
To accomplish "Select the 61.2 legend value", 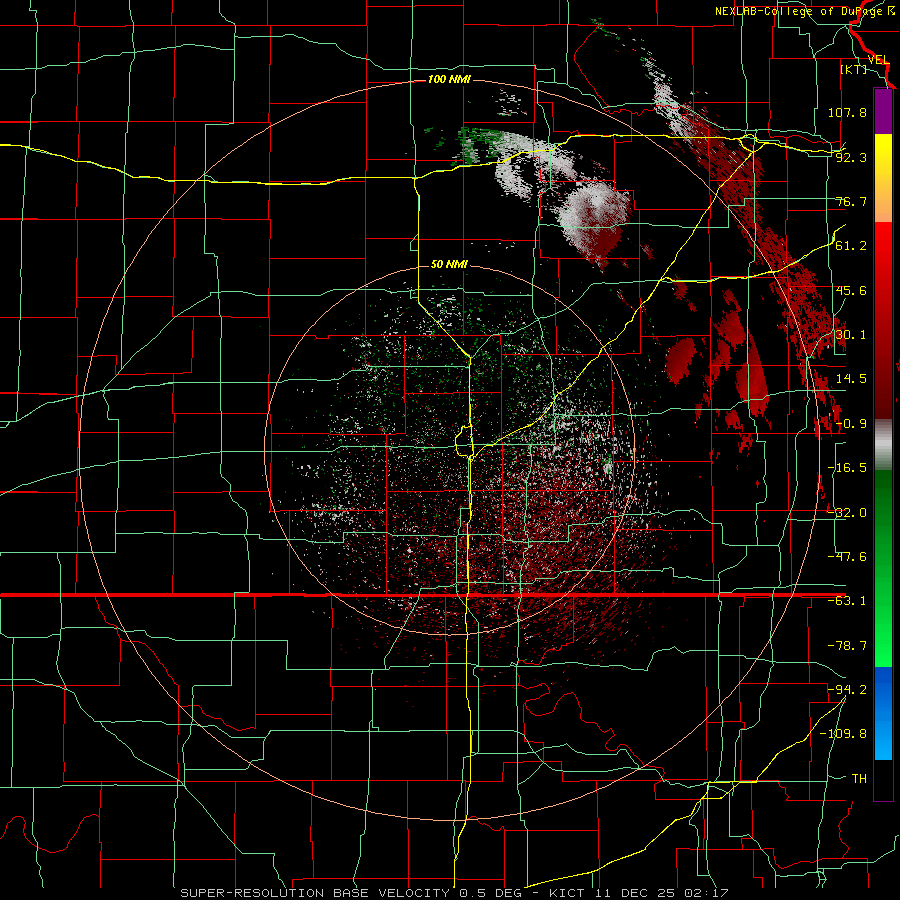I will tap(851, 246).
